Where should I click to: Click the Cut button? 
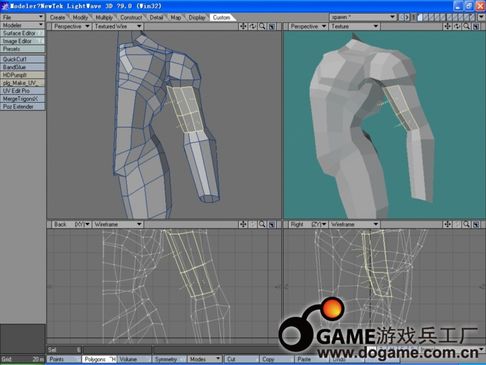click(x=242, y=359)
